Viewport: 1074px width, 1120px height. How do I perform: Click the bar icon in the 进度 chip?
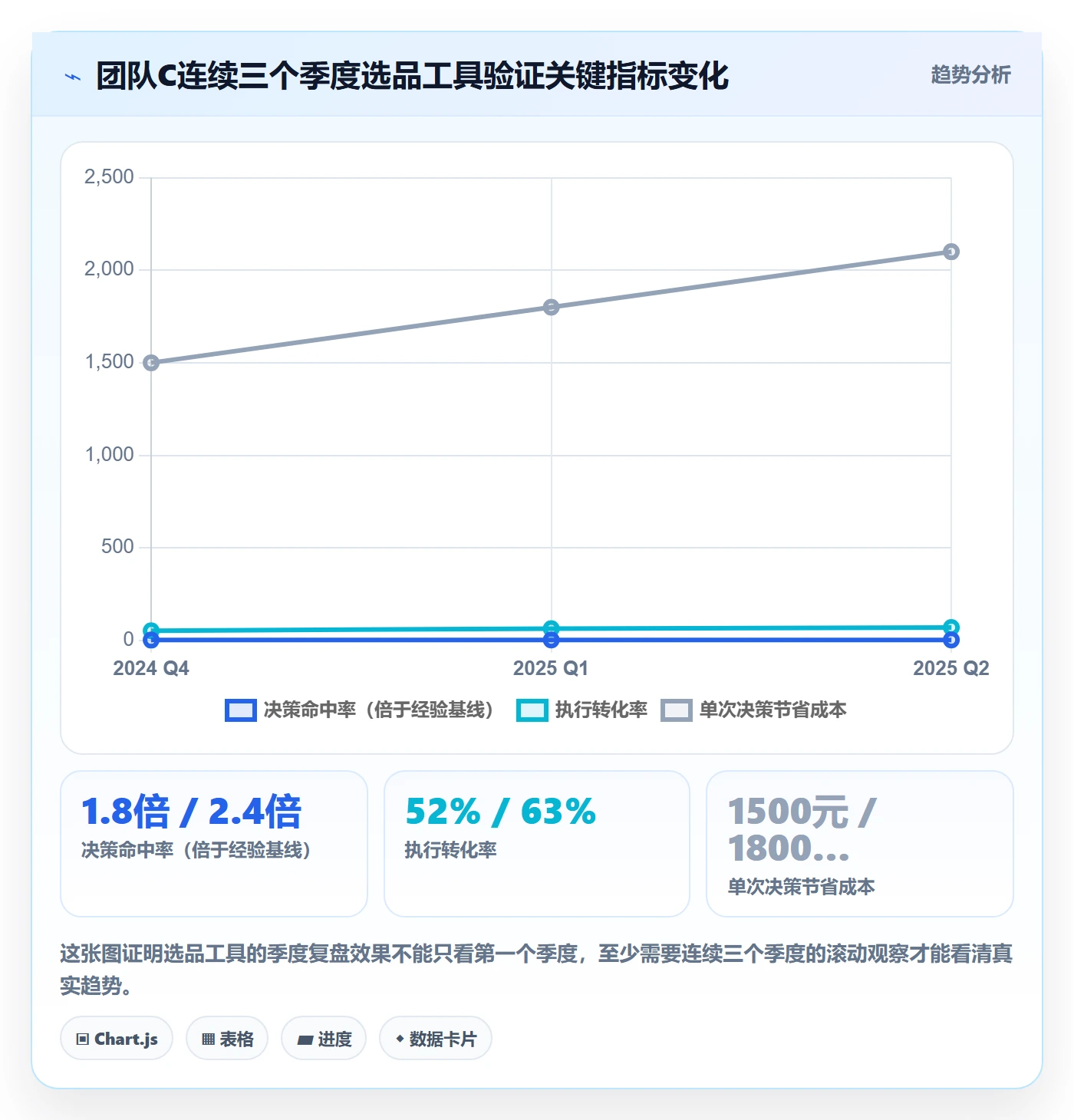[x=305, y=1040]
